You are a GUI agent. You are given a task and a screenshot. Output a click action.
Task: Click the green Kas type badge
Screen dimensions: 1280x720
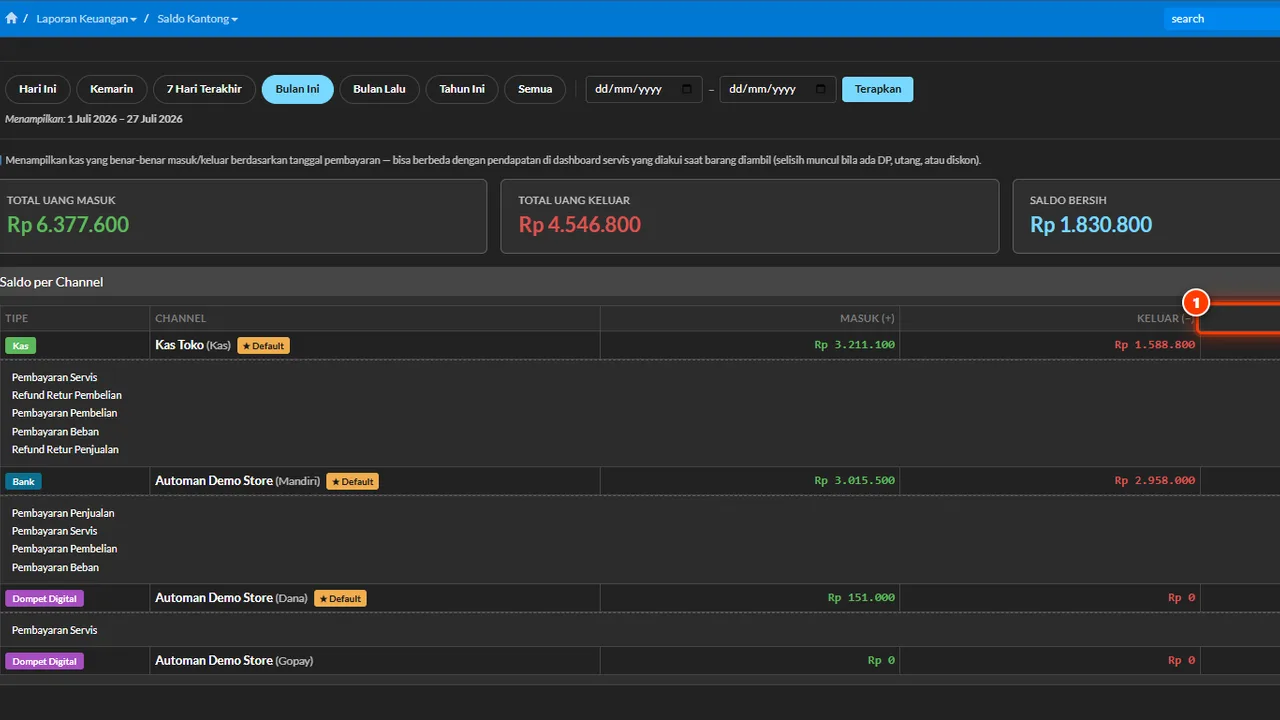tap(20, 345)
